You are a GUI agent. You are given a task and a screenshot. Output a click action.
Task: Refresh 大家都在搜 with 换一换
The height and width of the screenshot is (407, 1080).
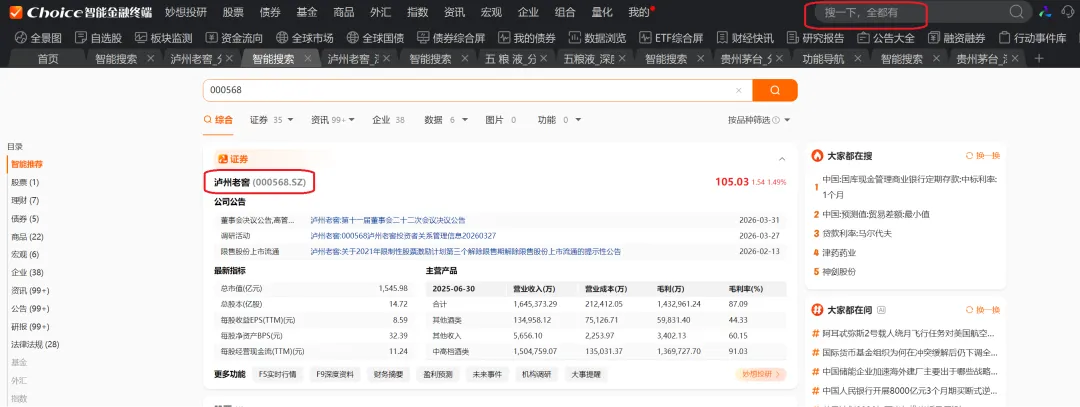(983, 156)
